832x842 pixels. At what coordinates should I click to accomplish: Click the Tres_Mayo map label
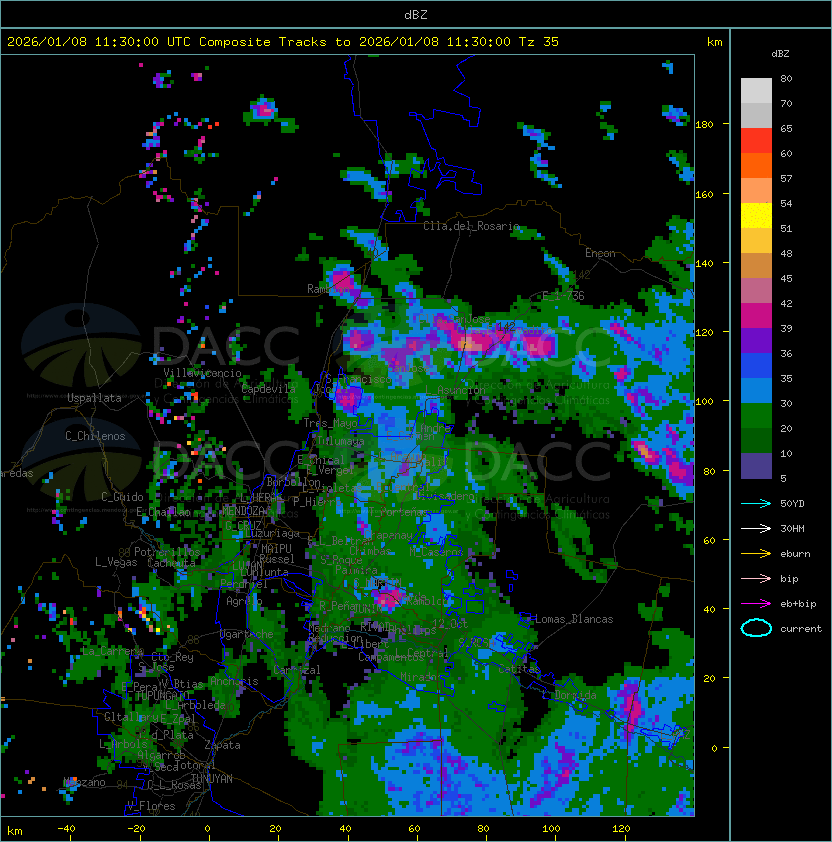point(330,423)
